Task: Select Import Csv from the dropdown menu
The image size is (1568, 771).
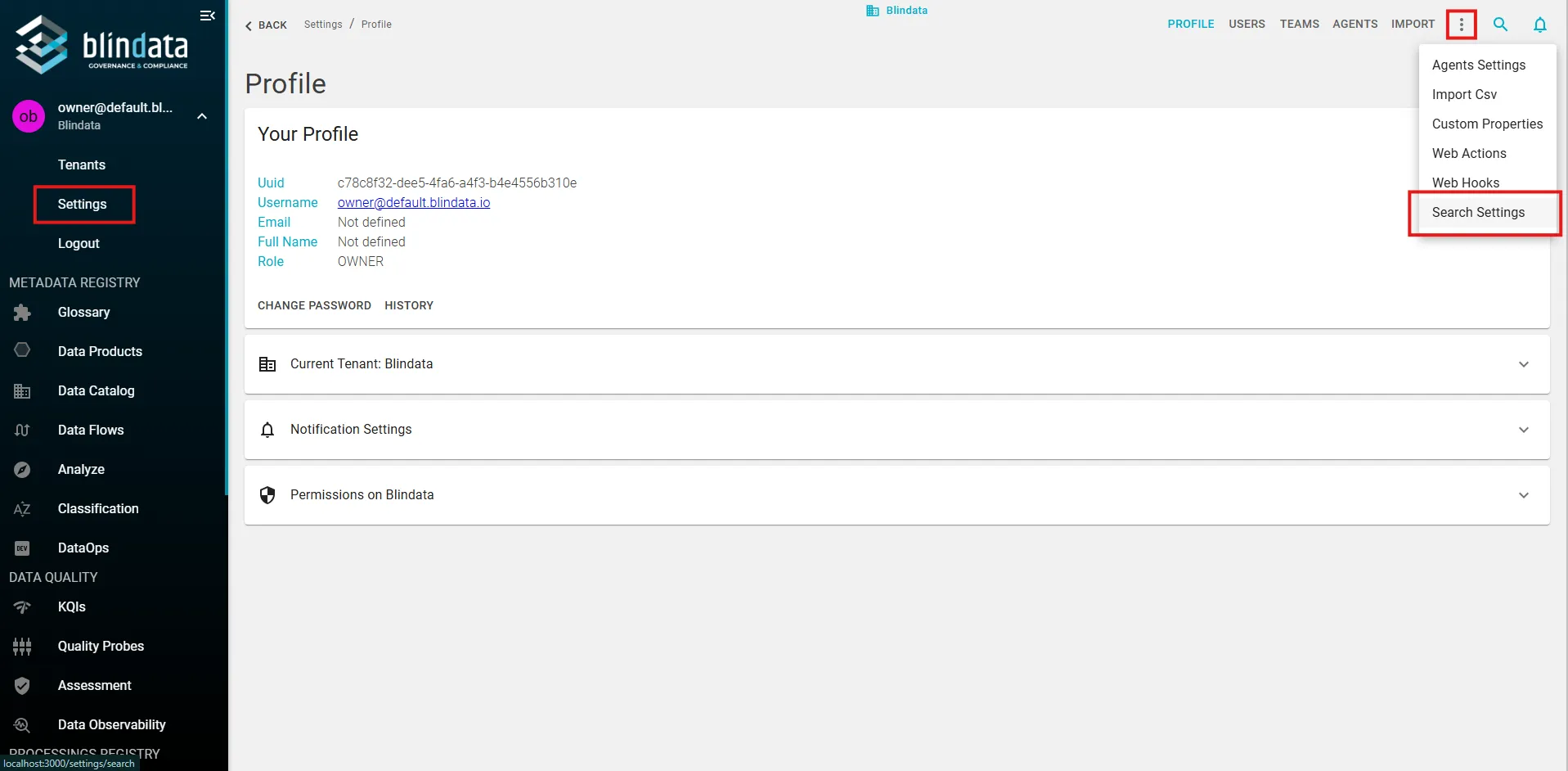Action: pyautogui.click(x=1487, y=94)
